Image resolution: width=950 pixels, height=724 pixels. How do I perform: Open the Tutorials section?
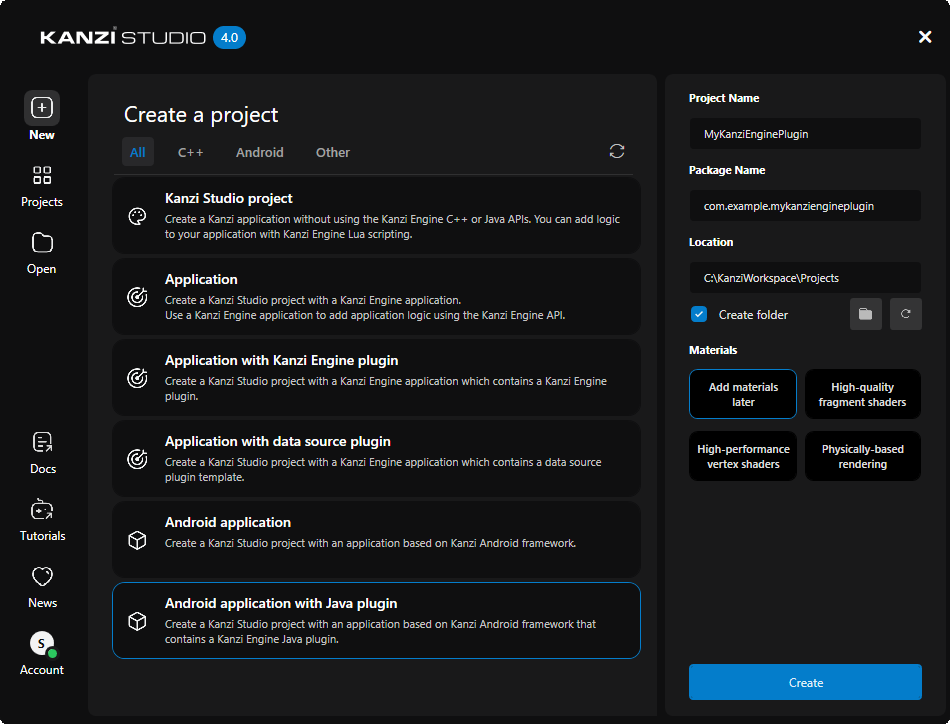(x=41, y=510)
